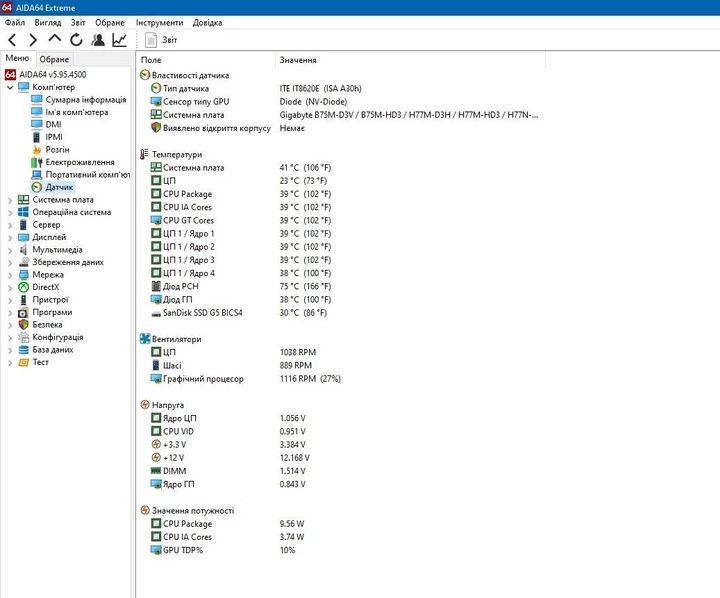Open the Інструменти menu
The height and width of the screenshot is (598, 720).
(x=159, y=22)
